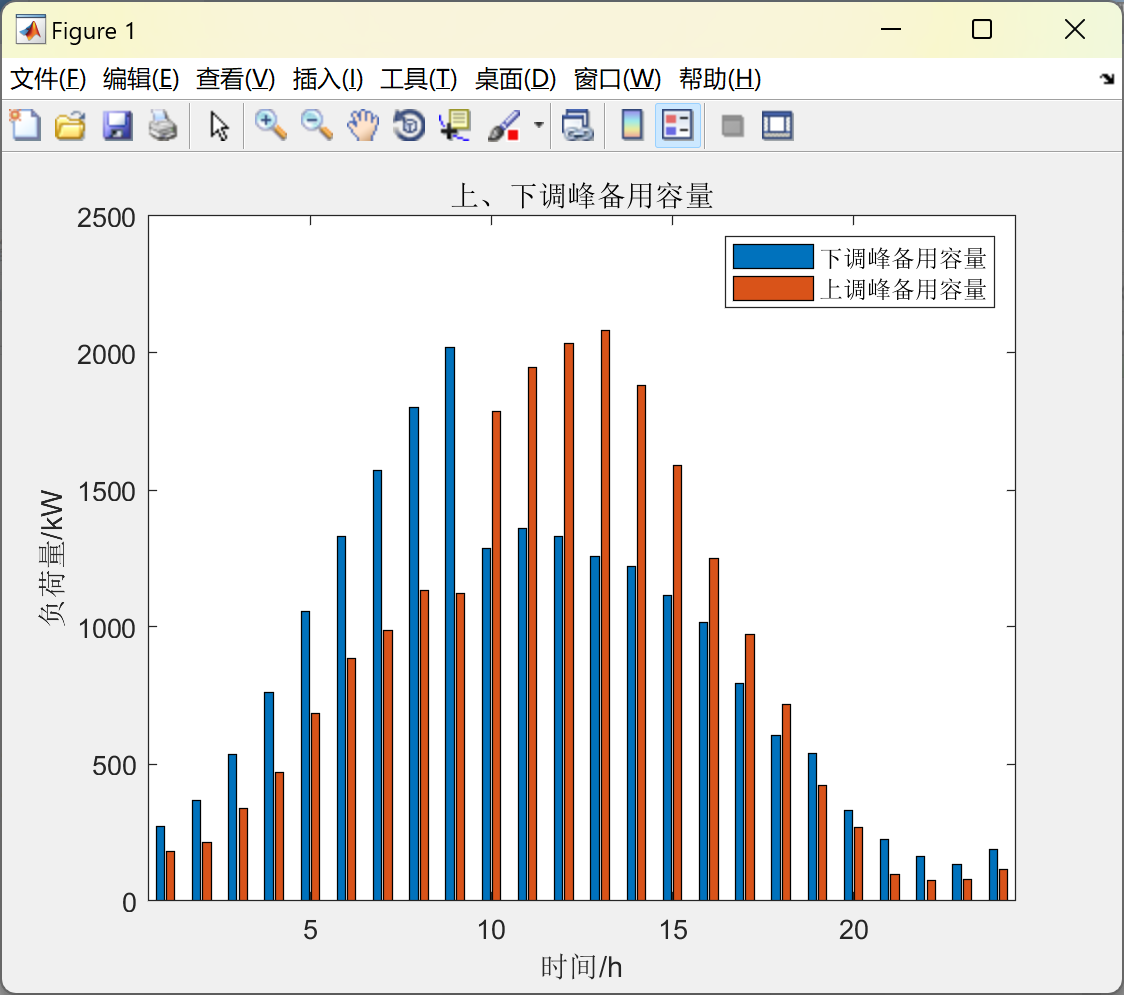The image size is (1124, 995).
Task: Open file with the folder icon
Action: tap(70, 125)
